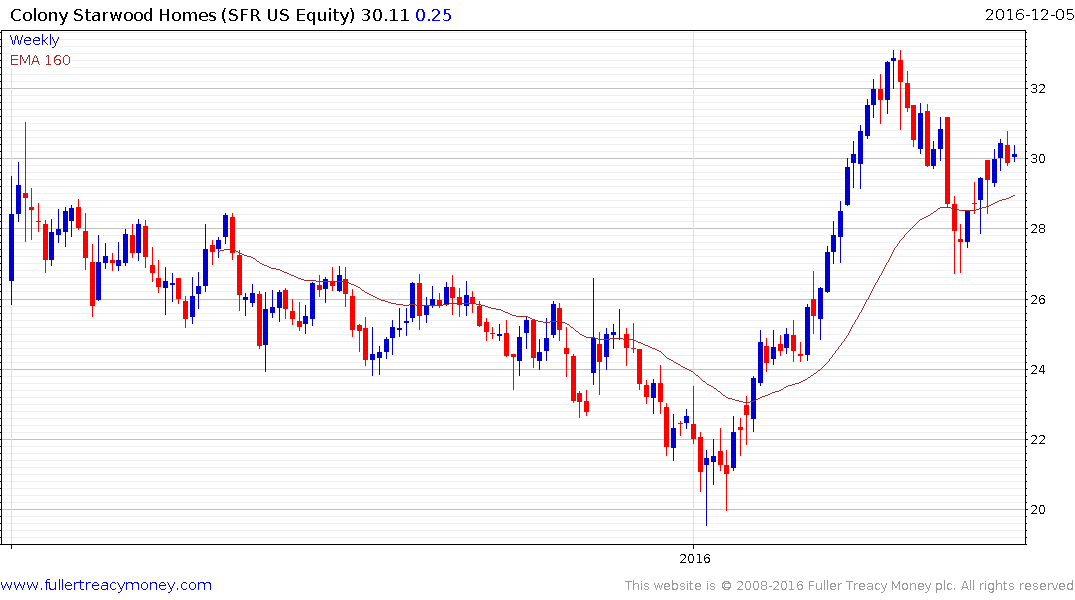The width and height of the screenshot is (1075, 600).
Task: Click the 26 price axis label
Action: (x=1038, y=300)
